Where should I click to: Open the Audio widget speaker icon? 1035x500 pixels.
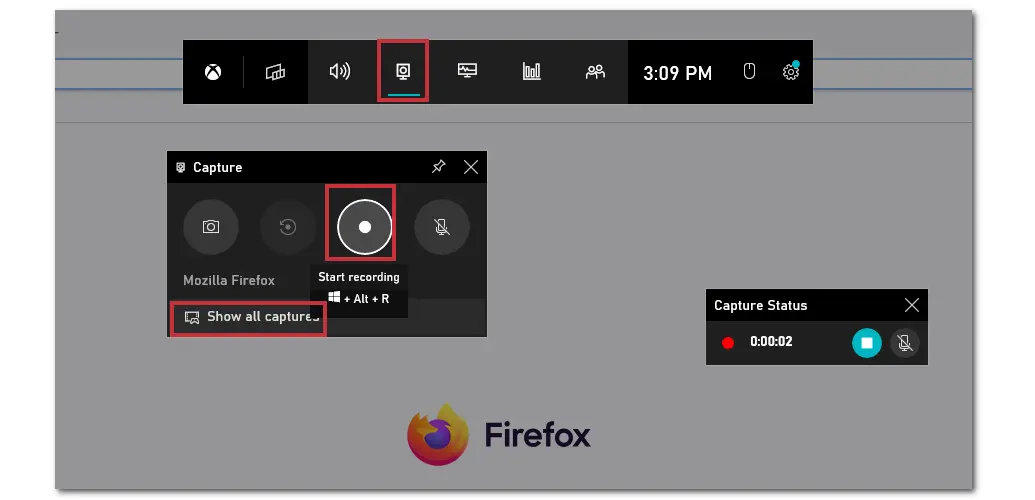point(340,72)
